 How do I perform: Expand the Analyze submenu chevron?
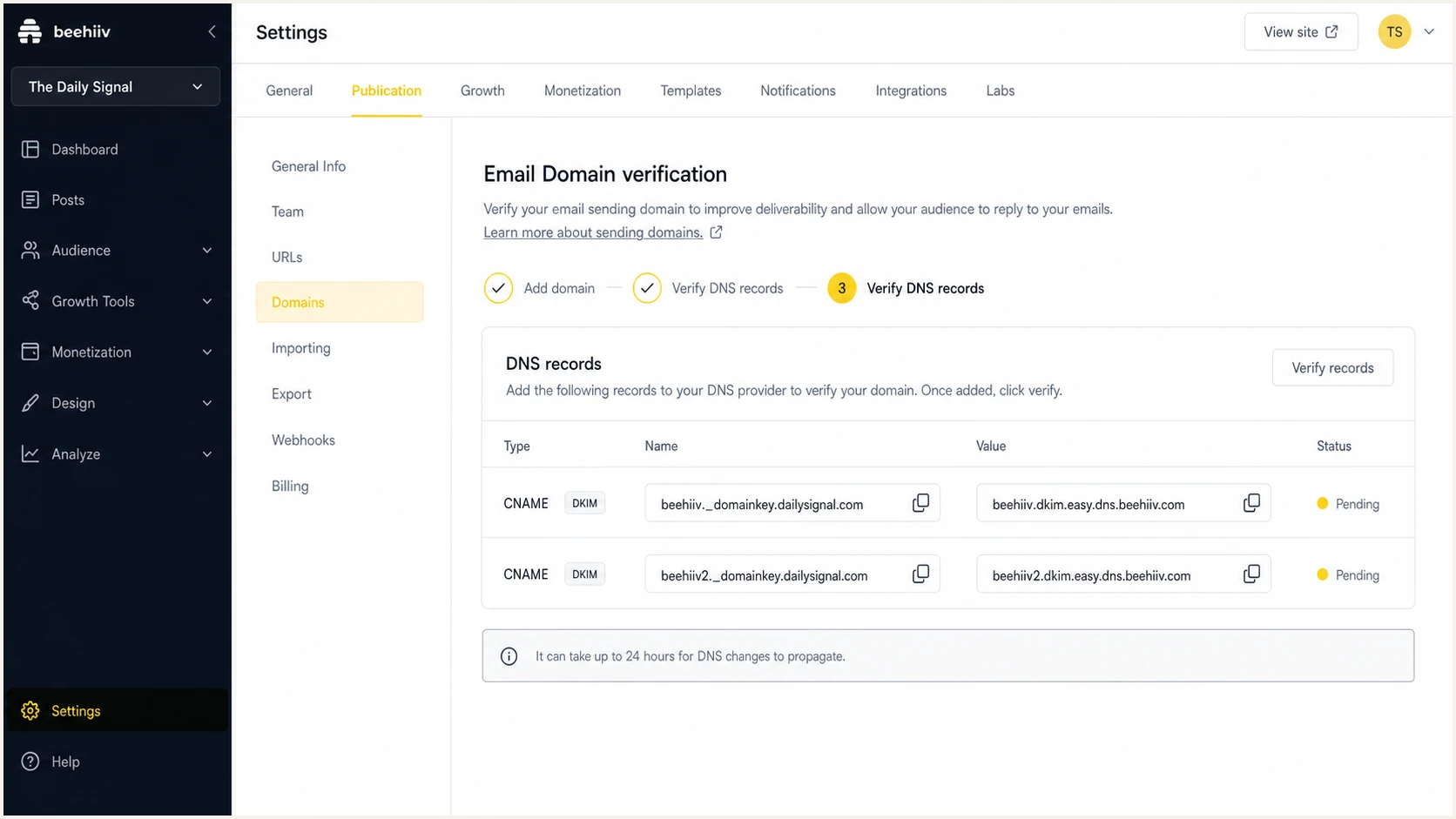[x=207, y=454]
